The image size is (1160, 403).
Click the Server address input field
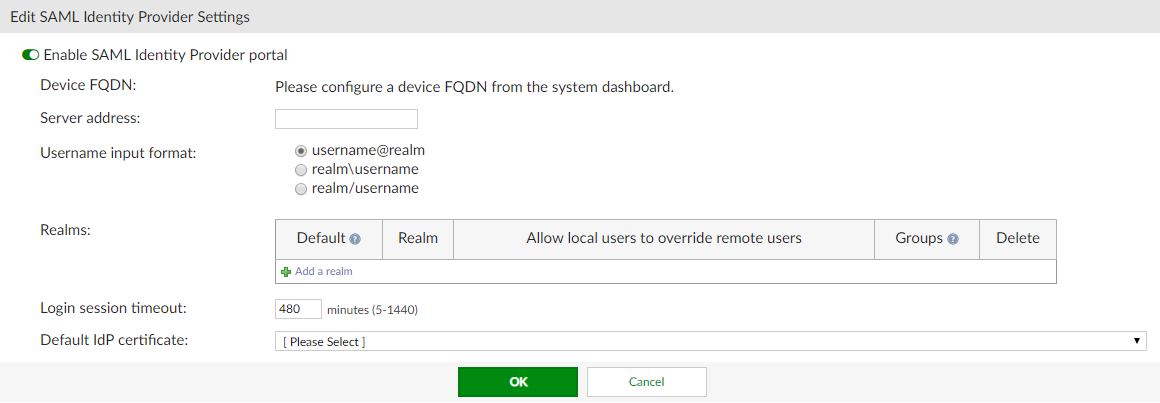[346, 119]
